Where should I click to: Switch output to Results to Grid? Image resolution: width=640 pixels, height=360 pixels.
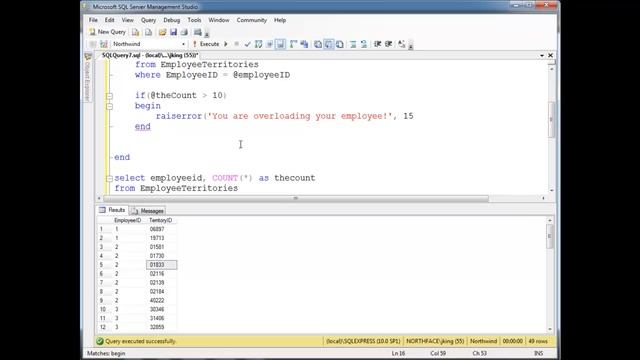tap(329, 44)
